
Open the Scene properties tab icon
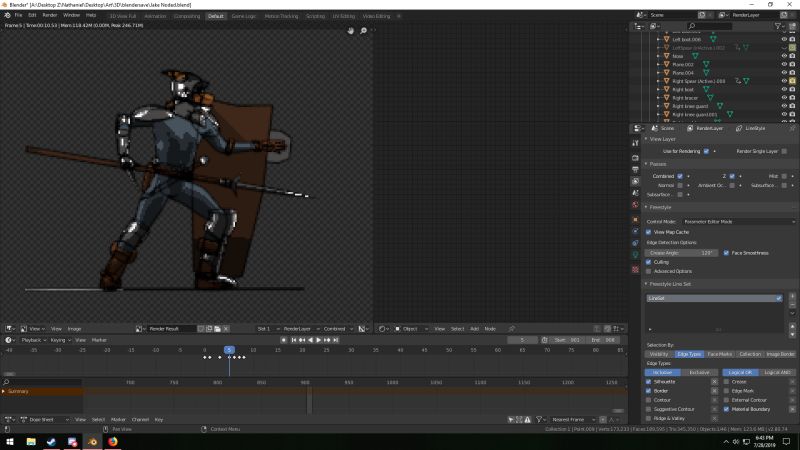pyautogui.click(x=635, y=193)
